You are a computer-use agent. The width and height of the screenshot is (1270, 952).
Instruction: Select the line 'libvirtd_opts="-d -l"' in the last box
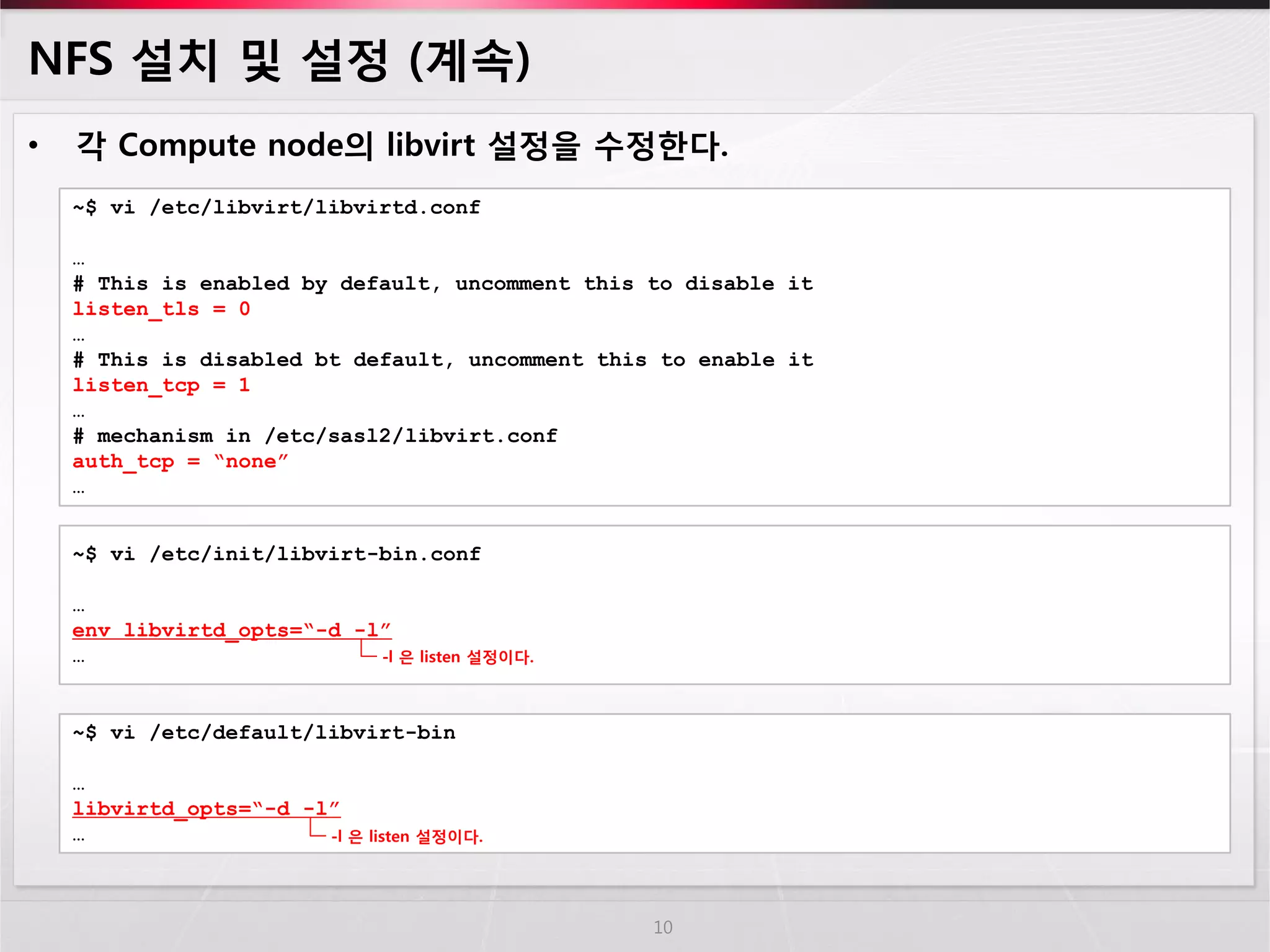click(206, 809)
